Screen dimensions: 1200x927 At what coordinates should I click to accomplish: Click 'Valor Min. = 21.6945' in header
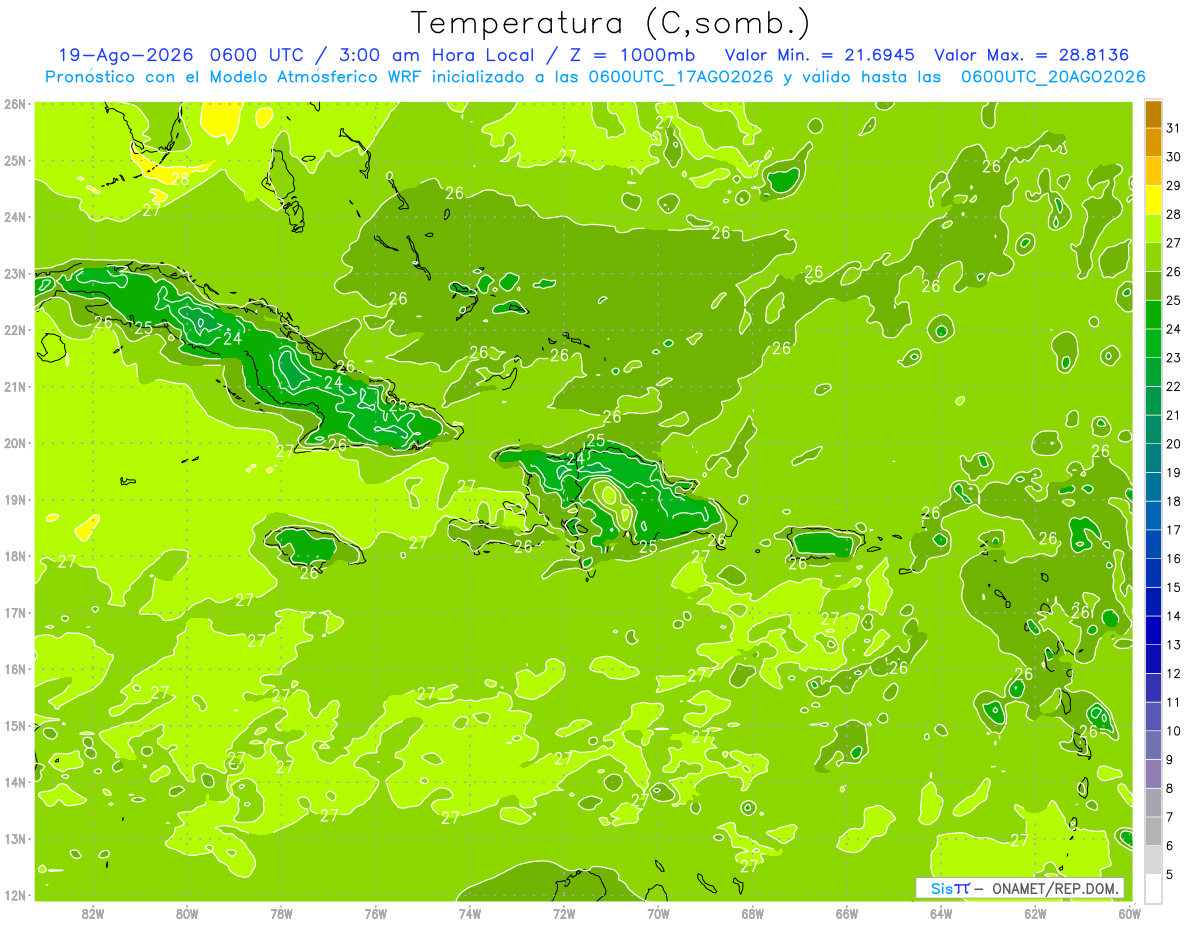click(x=820, y=55)
